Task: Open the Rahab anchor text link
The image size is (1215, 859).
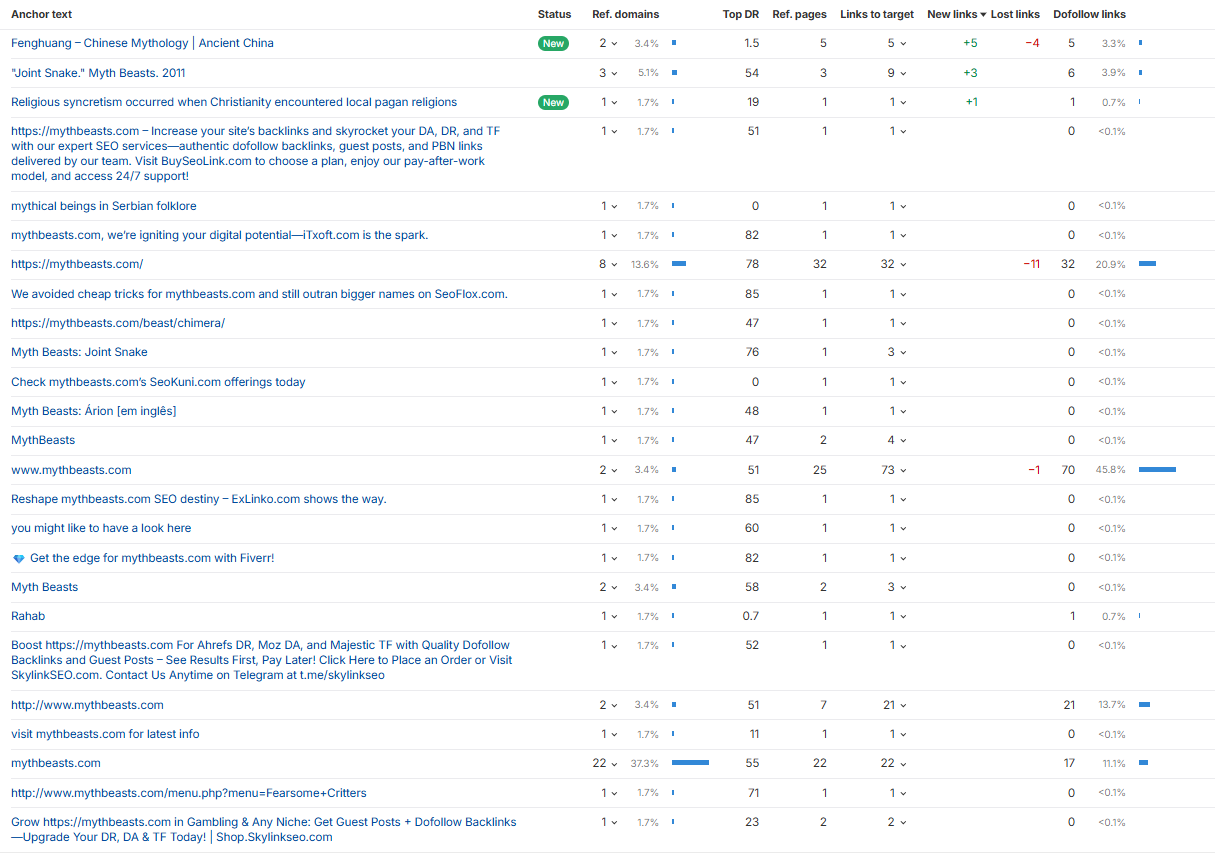Action: (28, 616)
